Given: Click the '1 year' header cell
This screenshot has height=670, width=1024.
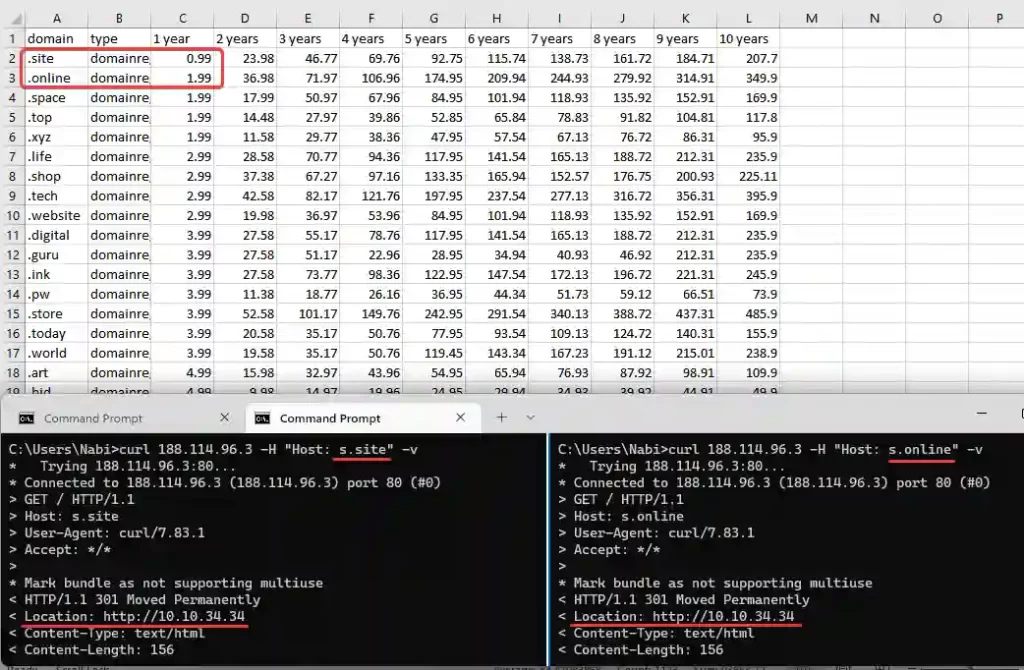Looking at the screenshot, I should [x=182, y=39].
